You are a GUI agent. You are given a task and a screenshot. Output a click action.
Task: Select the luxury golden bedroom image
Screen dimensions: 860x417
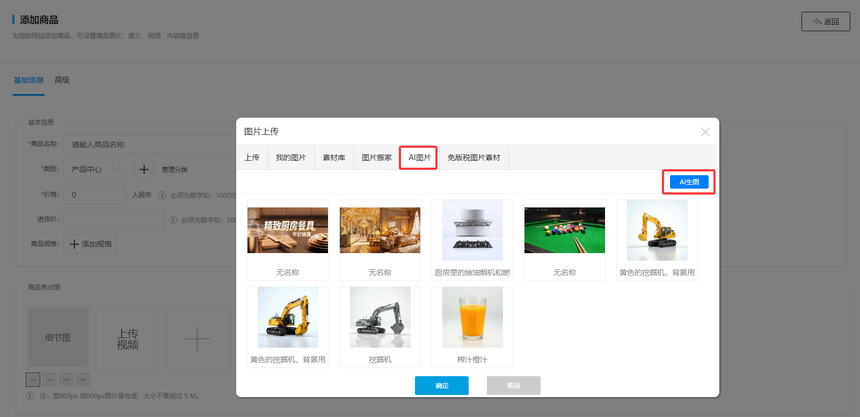pyautogui.click(x=380, y=230)
